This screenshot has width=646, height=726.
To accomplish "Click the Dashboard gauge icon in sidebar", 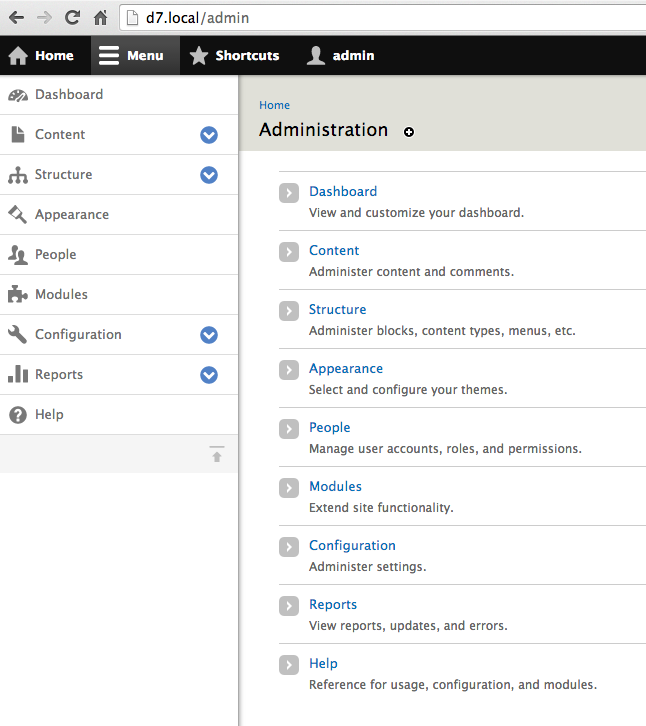I will (17, 95).
